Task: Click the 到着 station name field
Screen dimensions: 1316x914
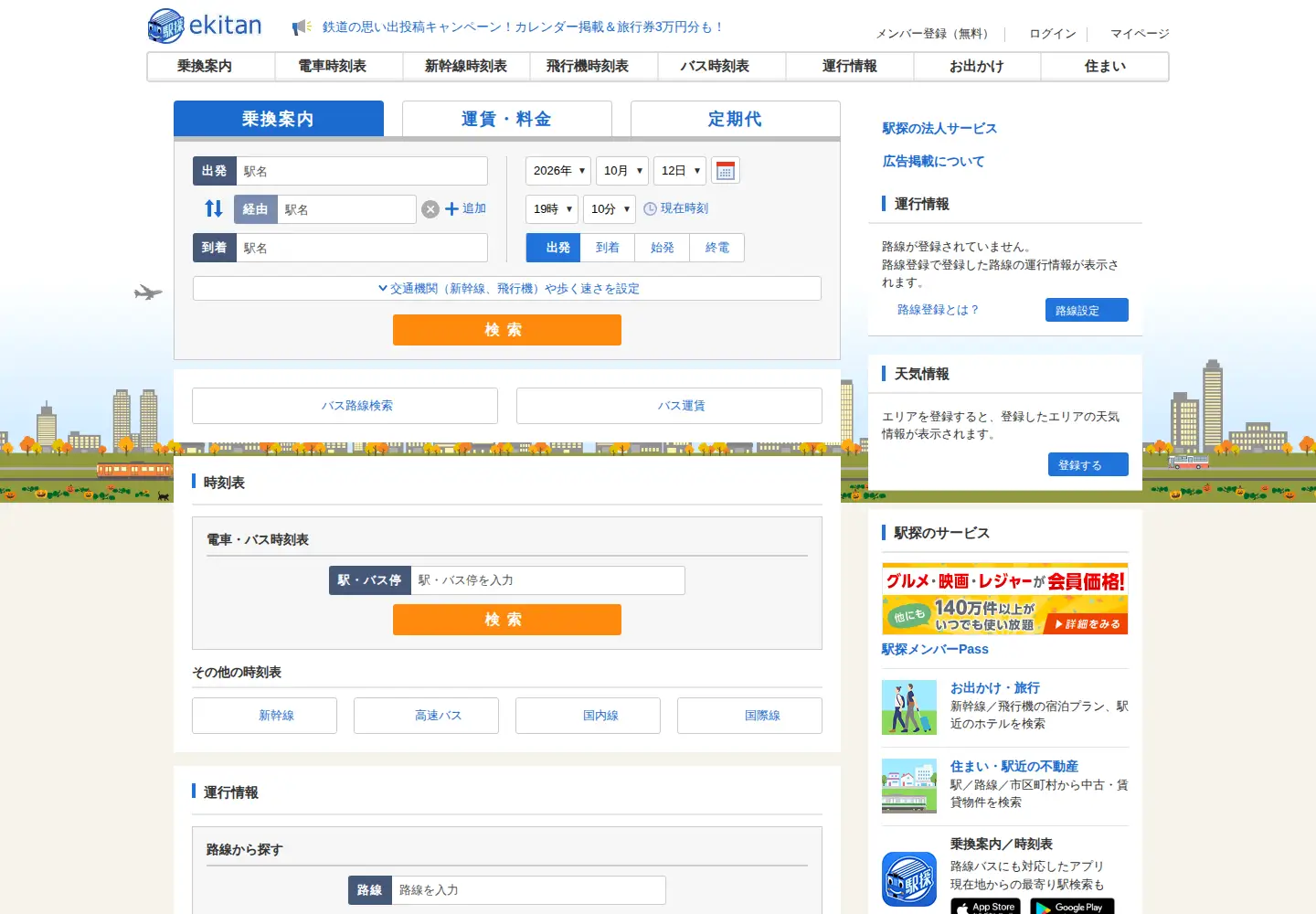Action: coord(362,248)
